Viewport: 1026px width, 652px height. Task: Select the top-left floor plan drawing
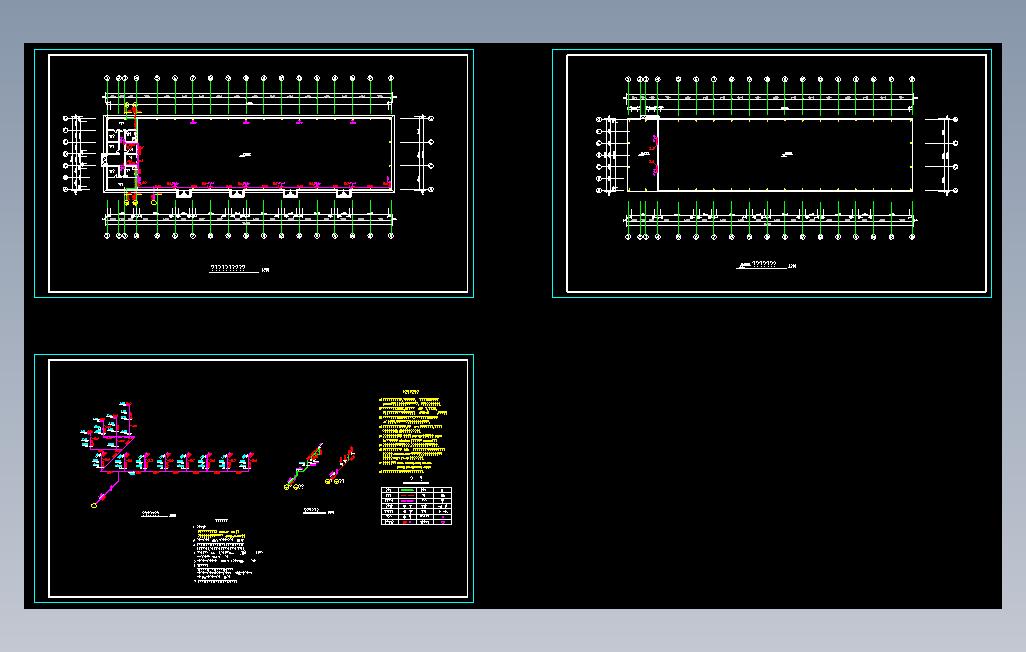249,157
